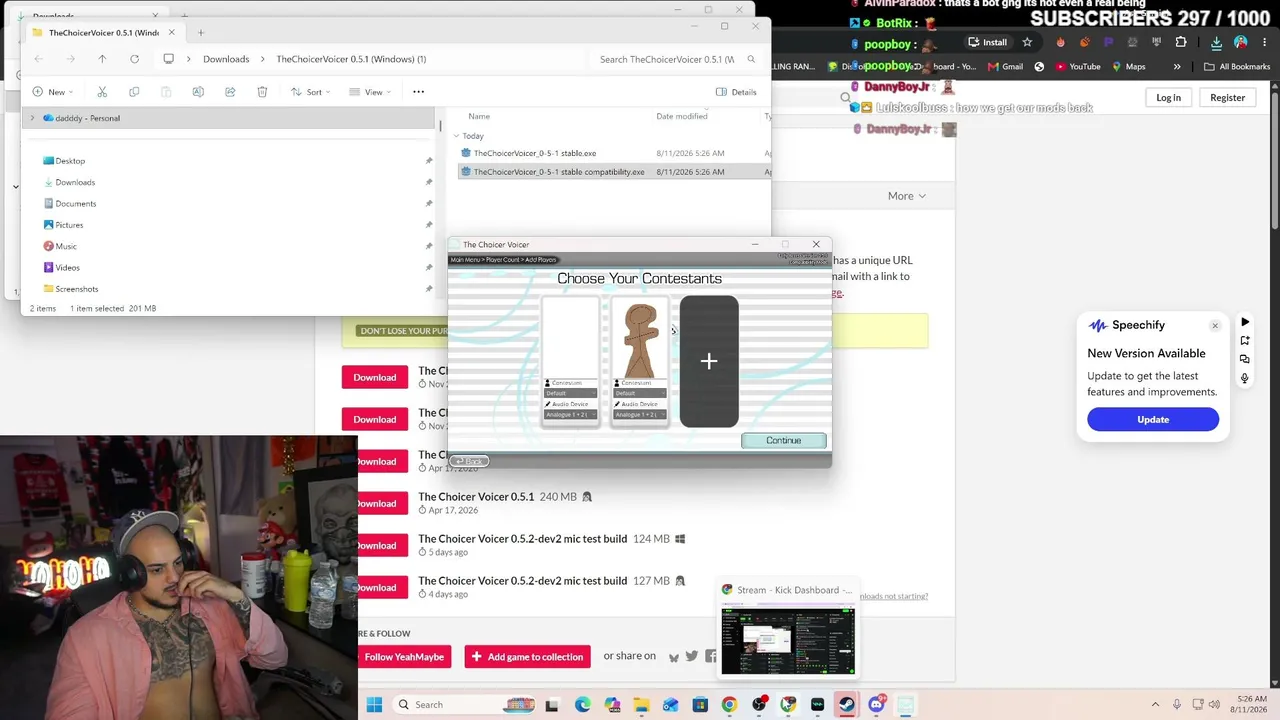Open the Maps bookmark
The image size is (1280, 720).
[x=1128, y=67]
